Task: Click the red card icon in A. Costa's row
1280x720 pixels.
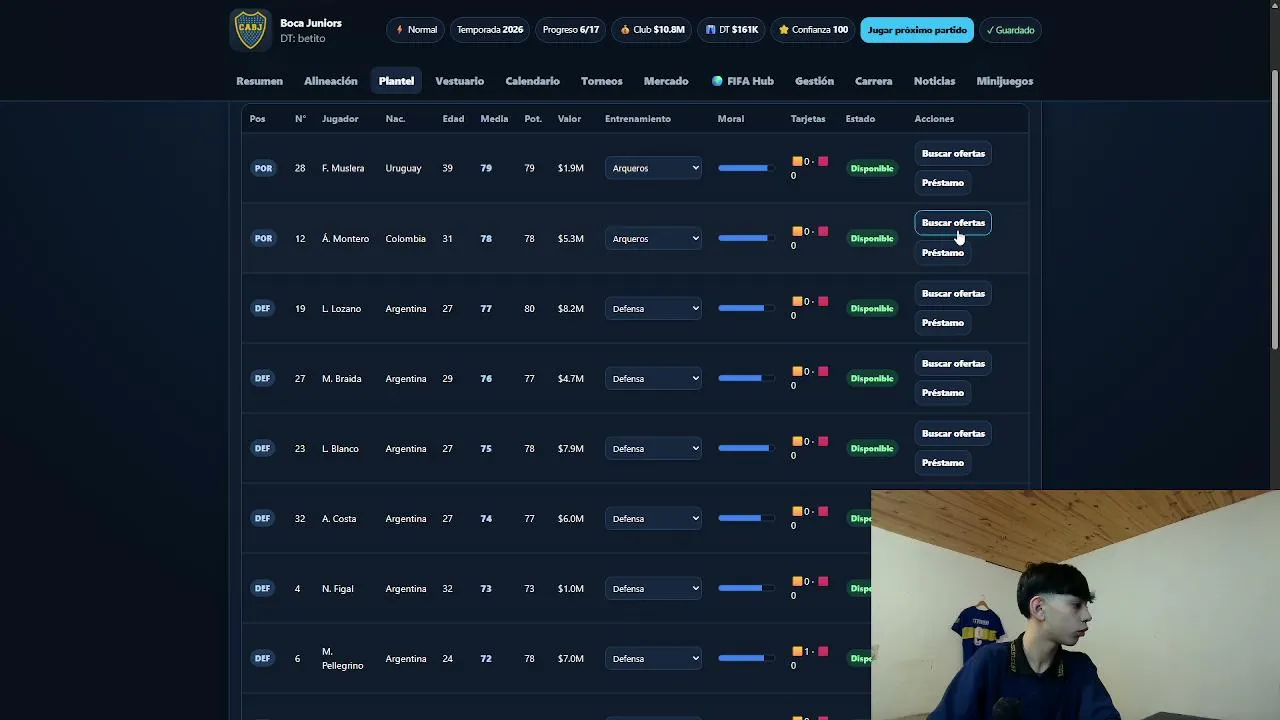Action: tap(823, 511)
